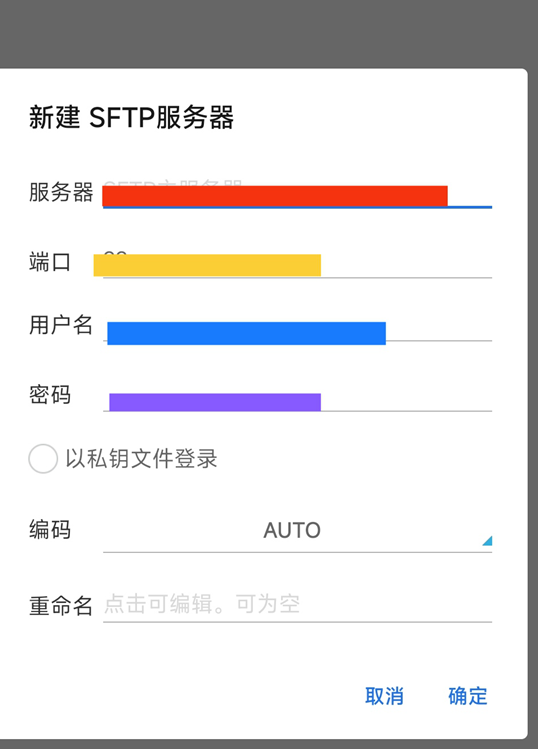Click the 新建 SFTP服务器 dialog title
The width and height of the screenshot is (538, 749).
pos(131,118)
